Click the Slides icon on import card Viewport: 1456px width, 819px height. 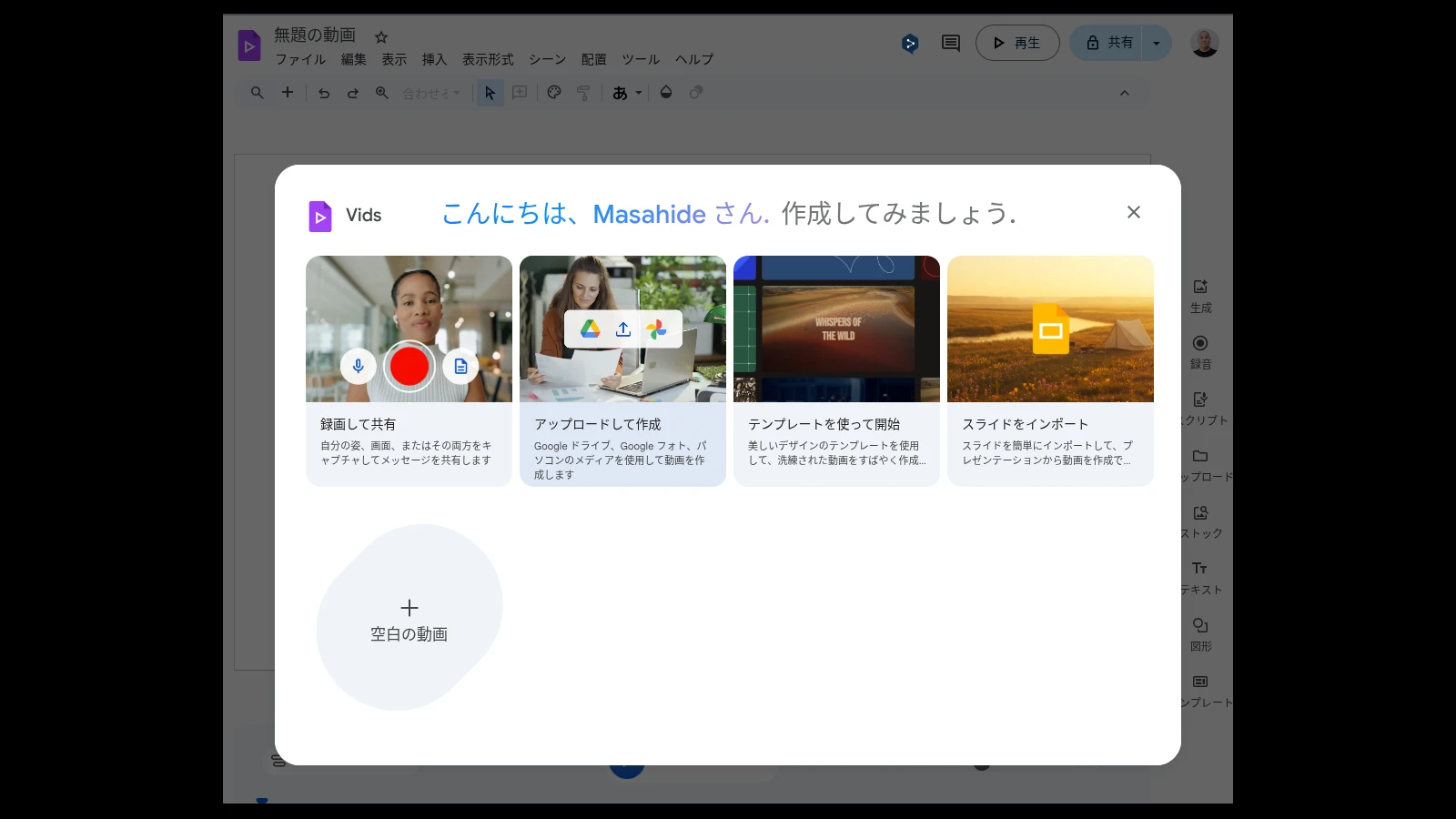pos(1051,329)
